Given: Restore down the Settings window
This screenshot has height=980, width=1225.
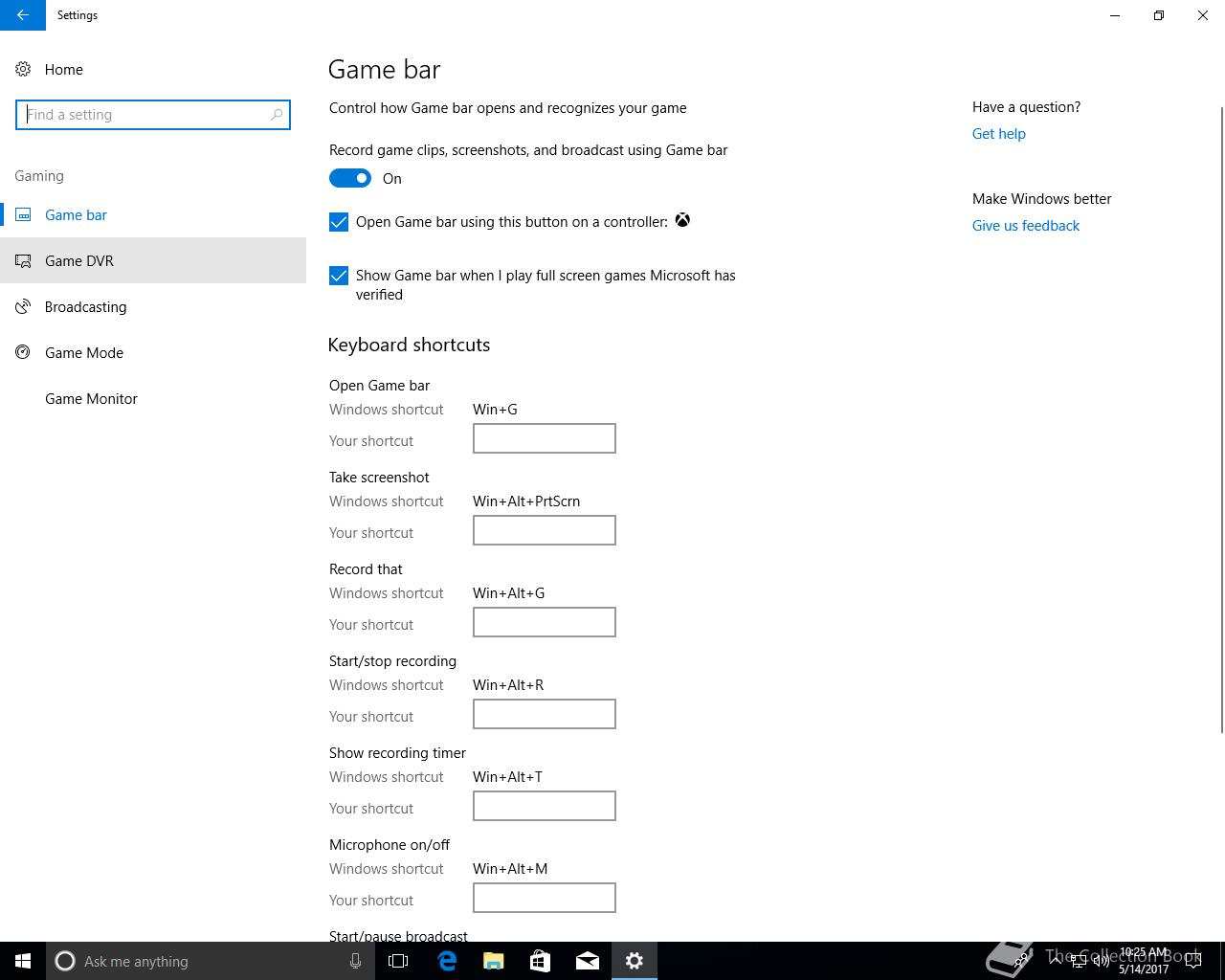Looking at the screenshot, I should pyautogui.click(x=1159, y=15).
